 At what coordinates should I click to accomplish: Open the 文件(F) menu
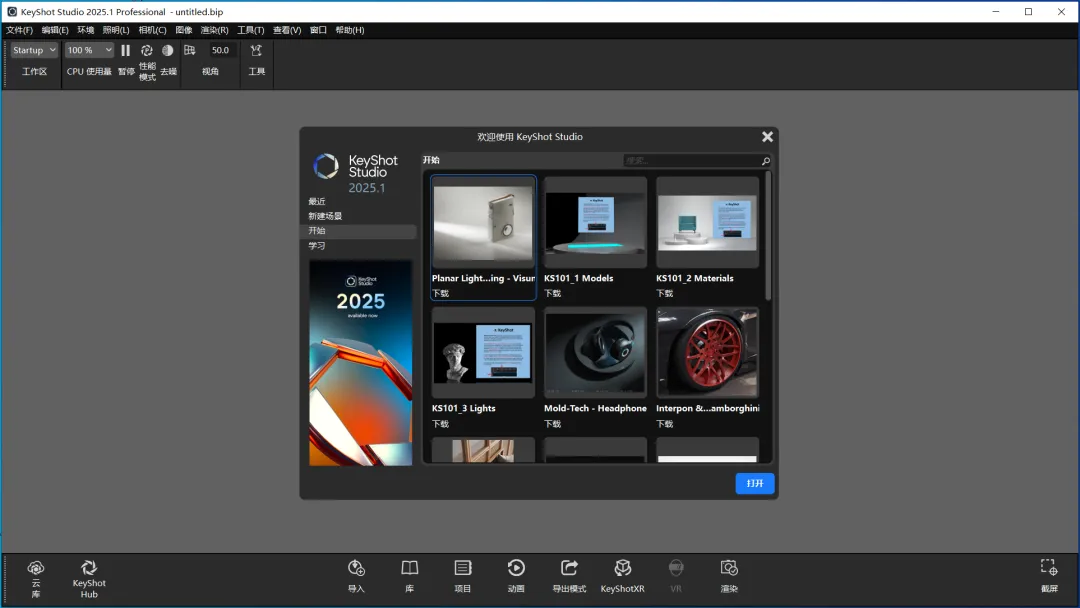point(19,30)
